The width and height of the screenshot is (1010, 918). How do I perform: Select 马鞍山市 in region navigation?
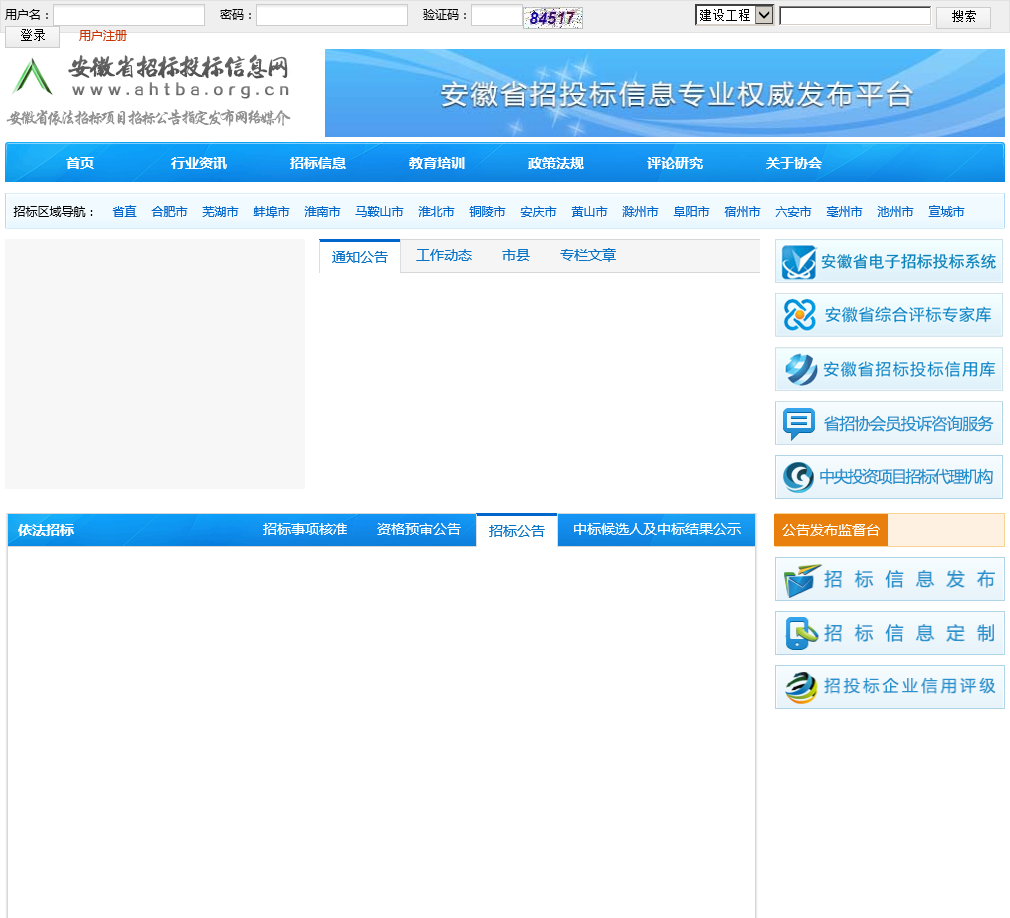[x=379, y=211]
